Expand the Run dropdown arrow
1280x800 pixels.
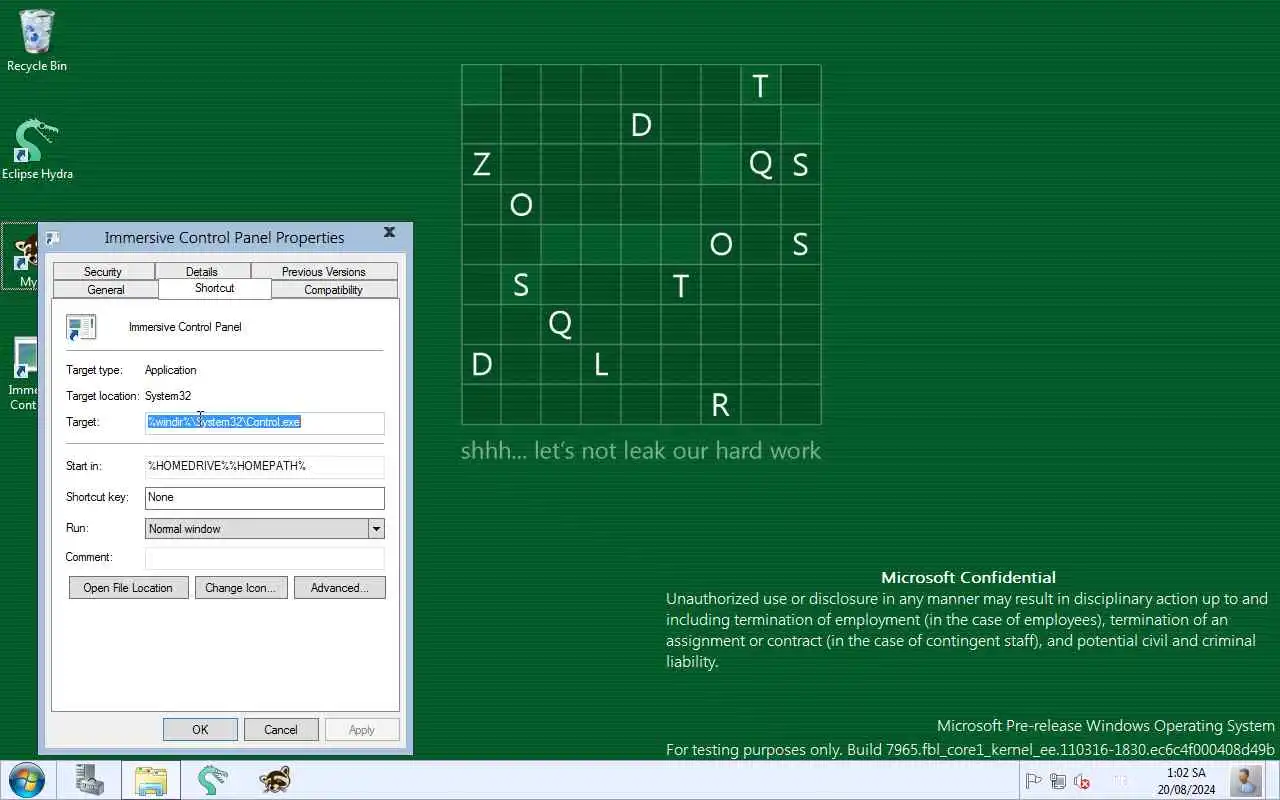[x=376, y=528]
